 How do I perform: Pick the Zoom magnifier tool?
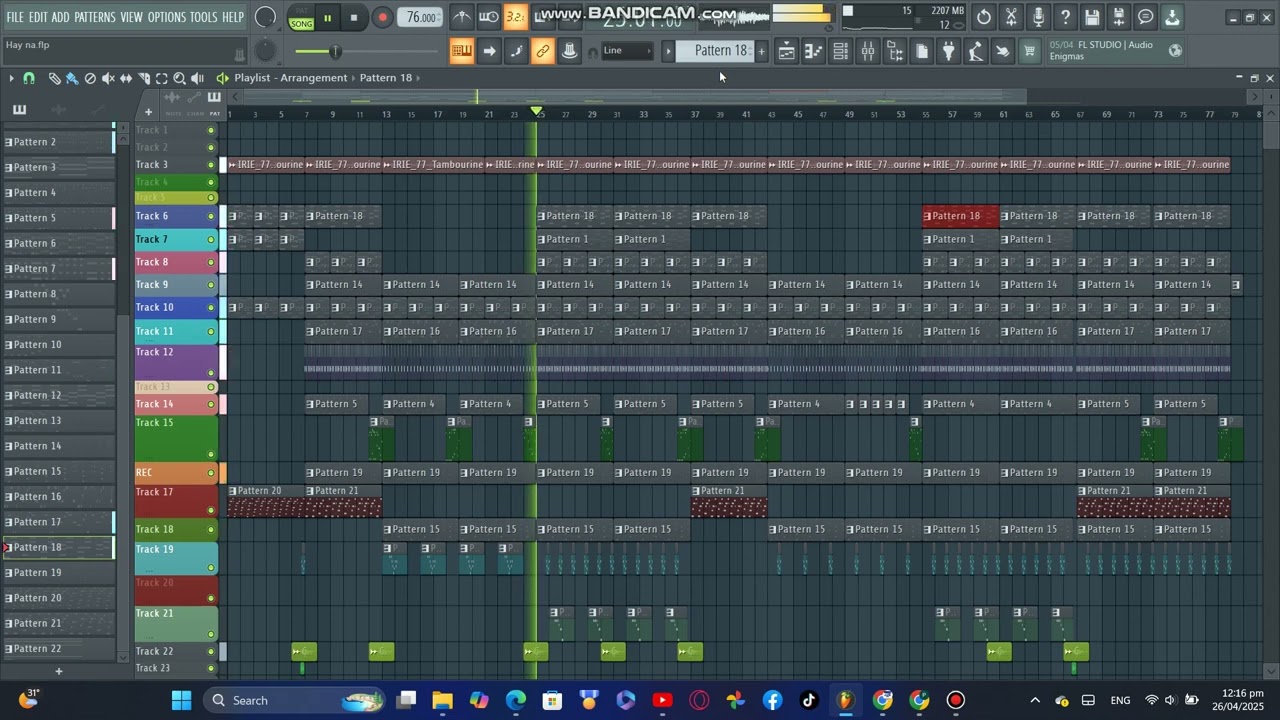(180, 78)
